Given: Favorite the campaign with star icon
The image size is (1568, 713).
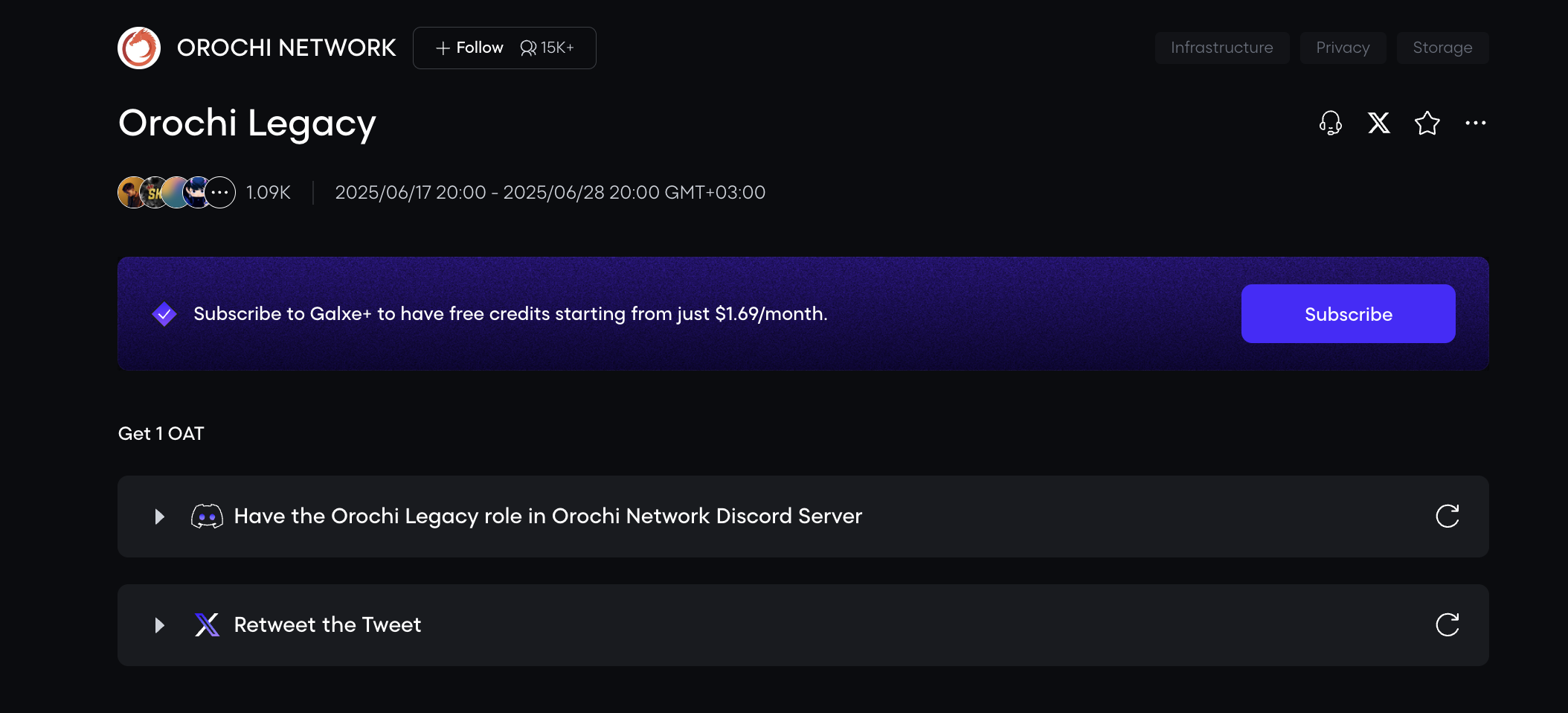Looking at the screenshot, I should coord(1427,123).
